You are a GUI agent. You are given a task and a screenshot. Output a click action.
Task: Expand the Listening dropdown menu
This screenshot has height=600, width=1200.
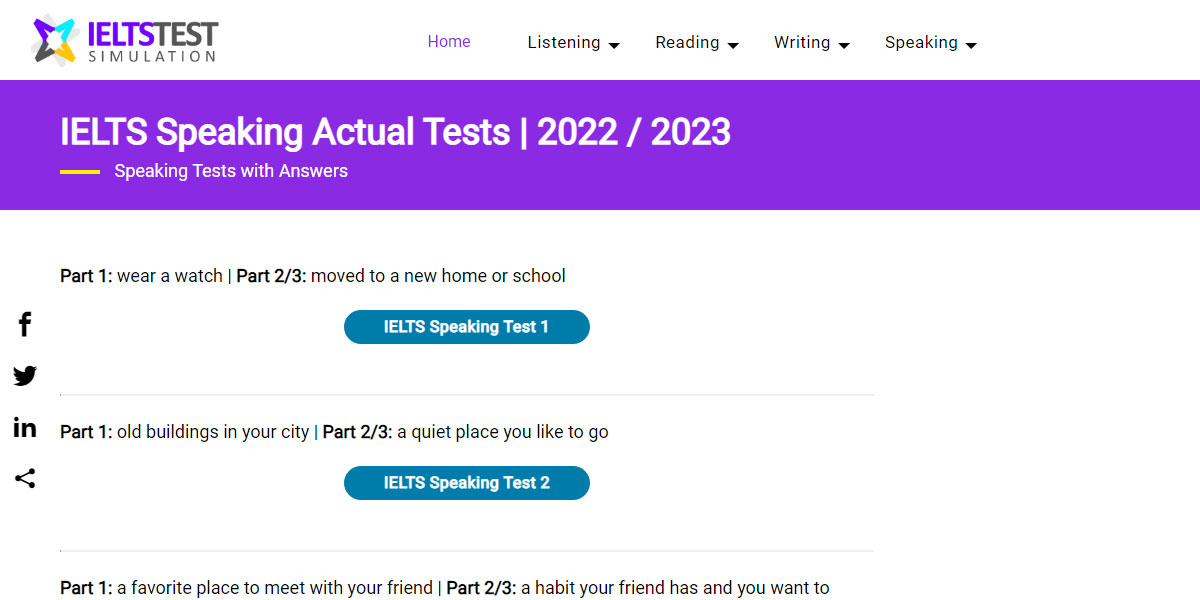(x=614, y=45)
